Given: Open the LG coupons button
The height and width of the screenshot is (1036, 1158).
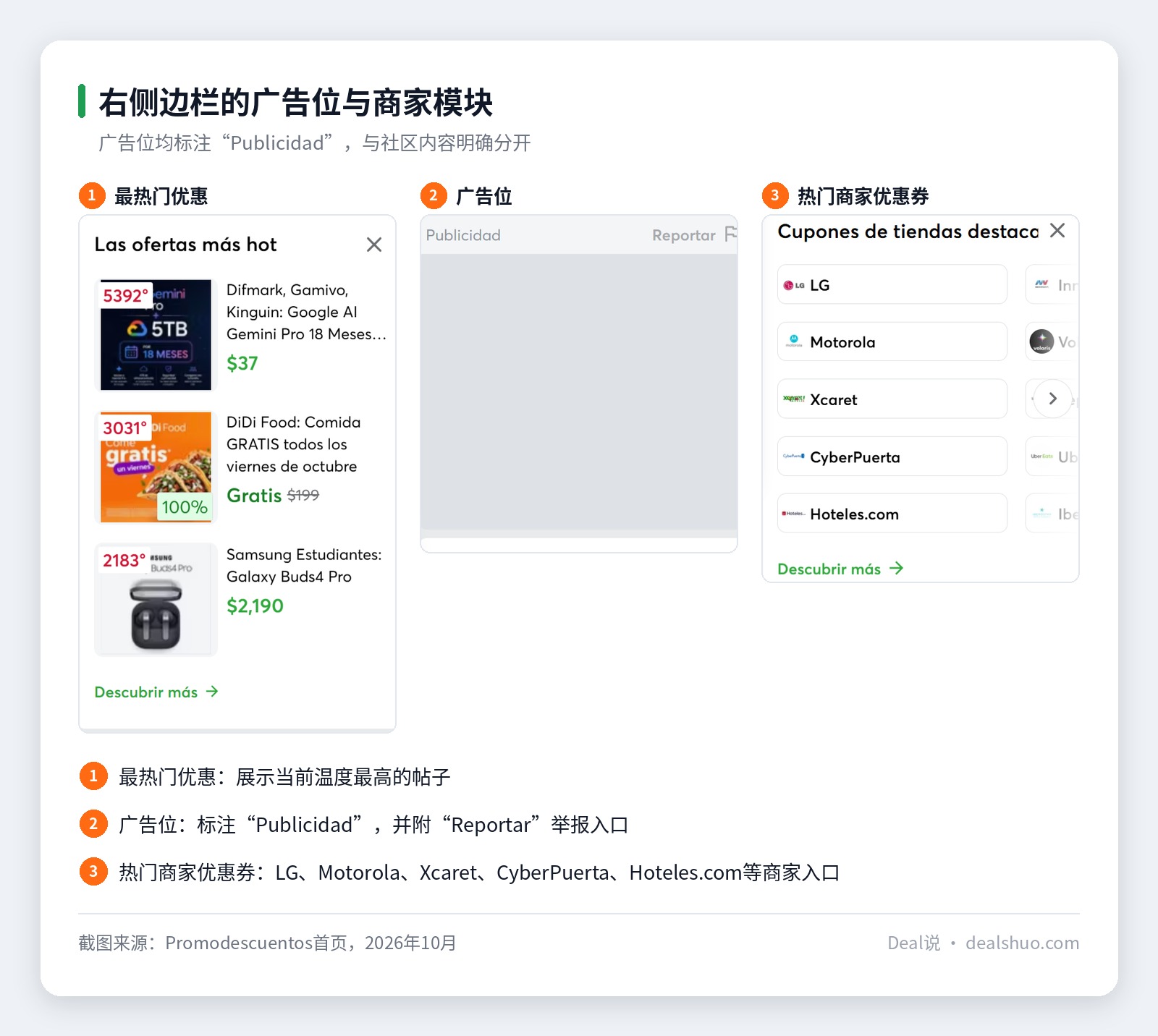Looking at the screenshot, I should 892,284.
